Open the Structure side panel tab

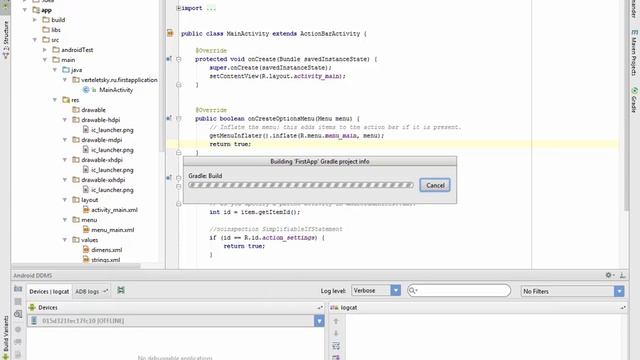pyautogui.click(x=5, y=40)
